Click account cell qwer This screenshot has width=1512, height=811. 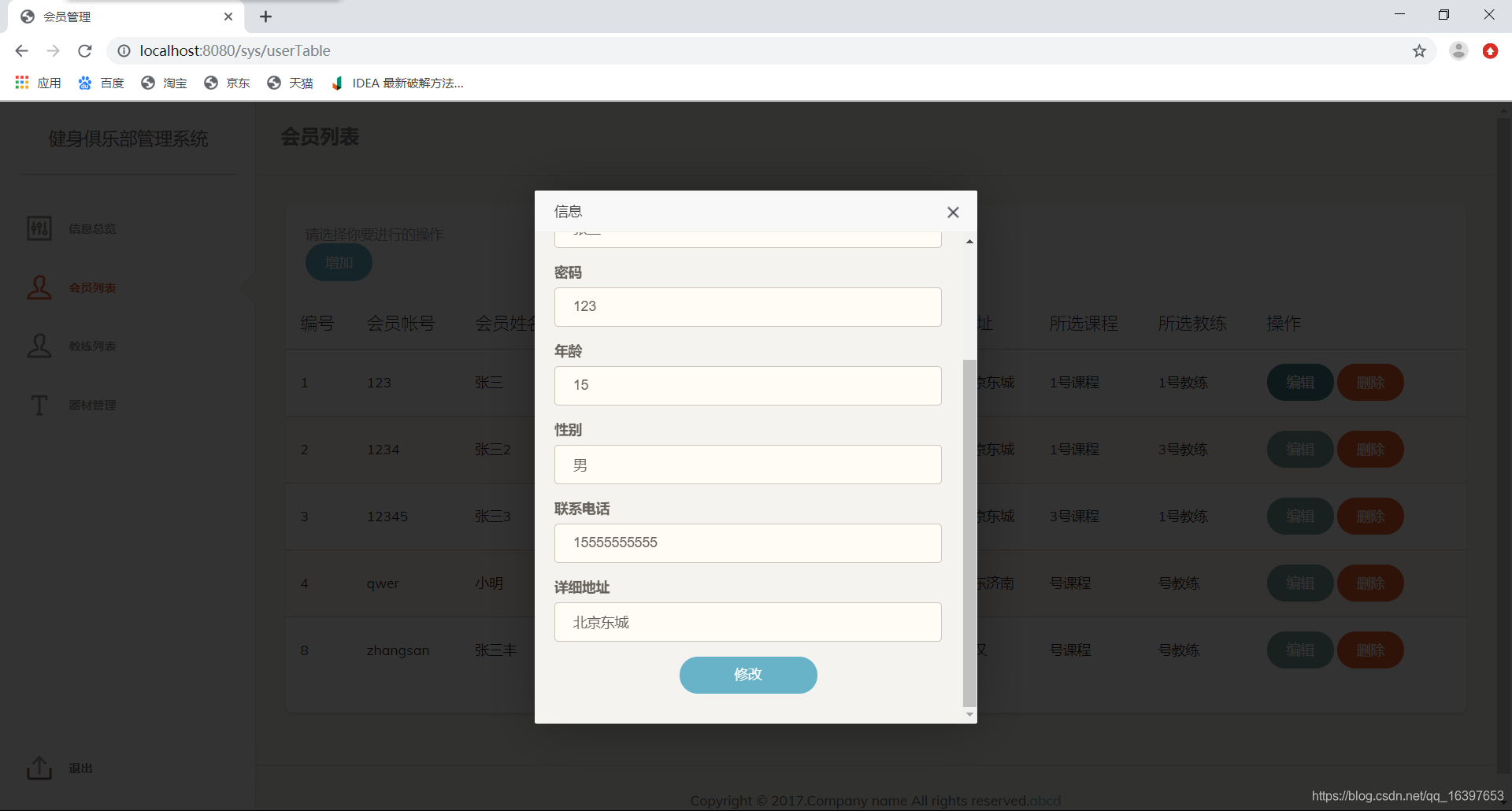coord(383,583)
